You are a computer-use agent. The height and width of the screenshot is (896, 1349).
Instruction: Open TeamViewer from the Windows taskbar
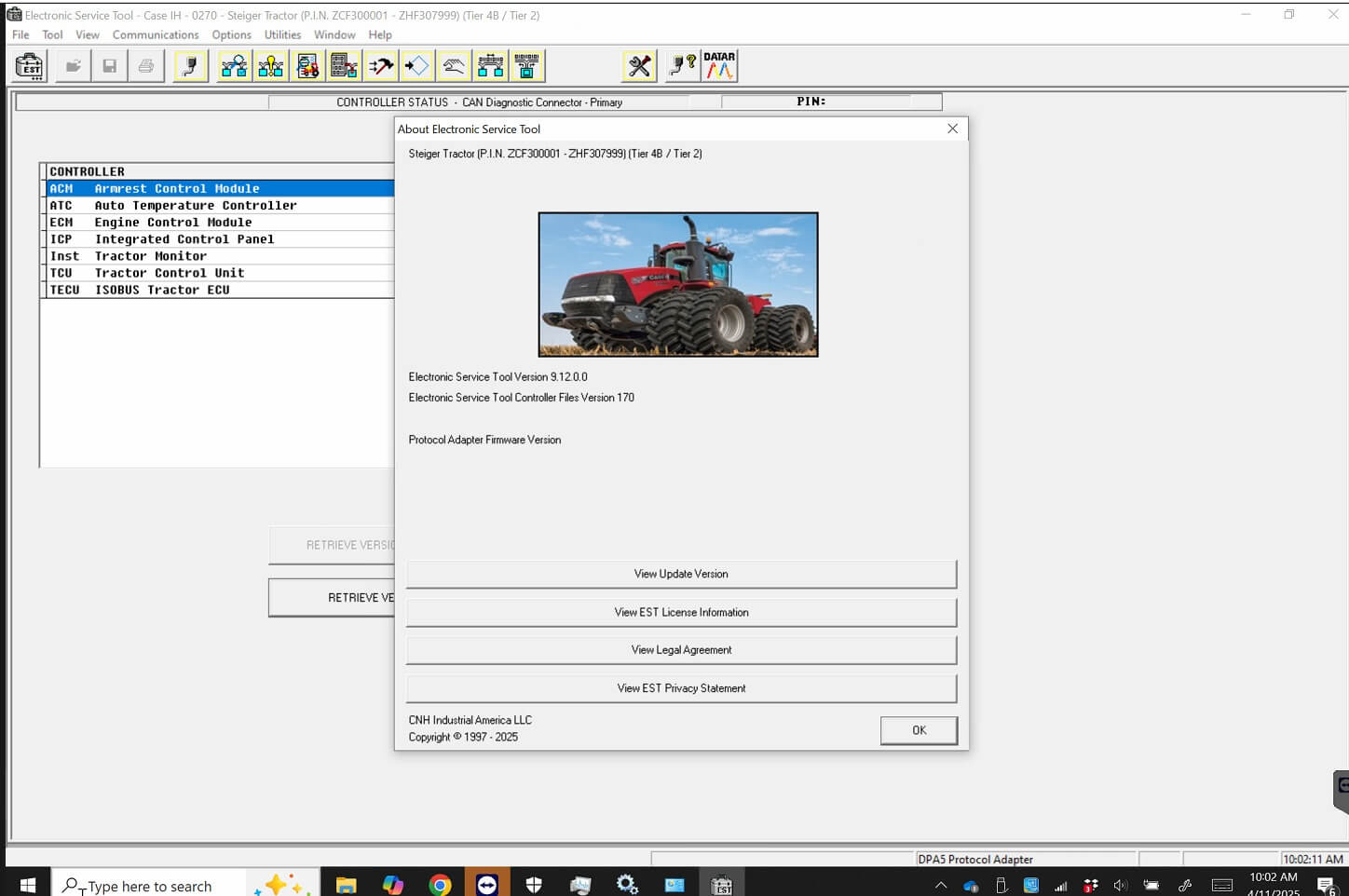[486, 885]
